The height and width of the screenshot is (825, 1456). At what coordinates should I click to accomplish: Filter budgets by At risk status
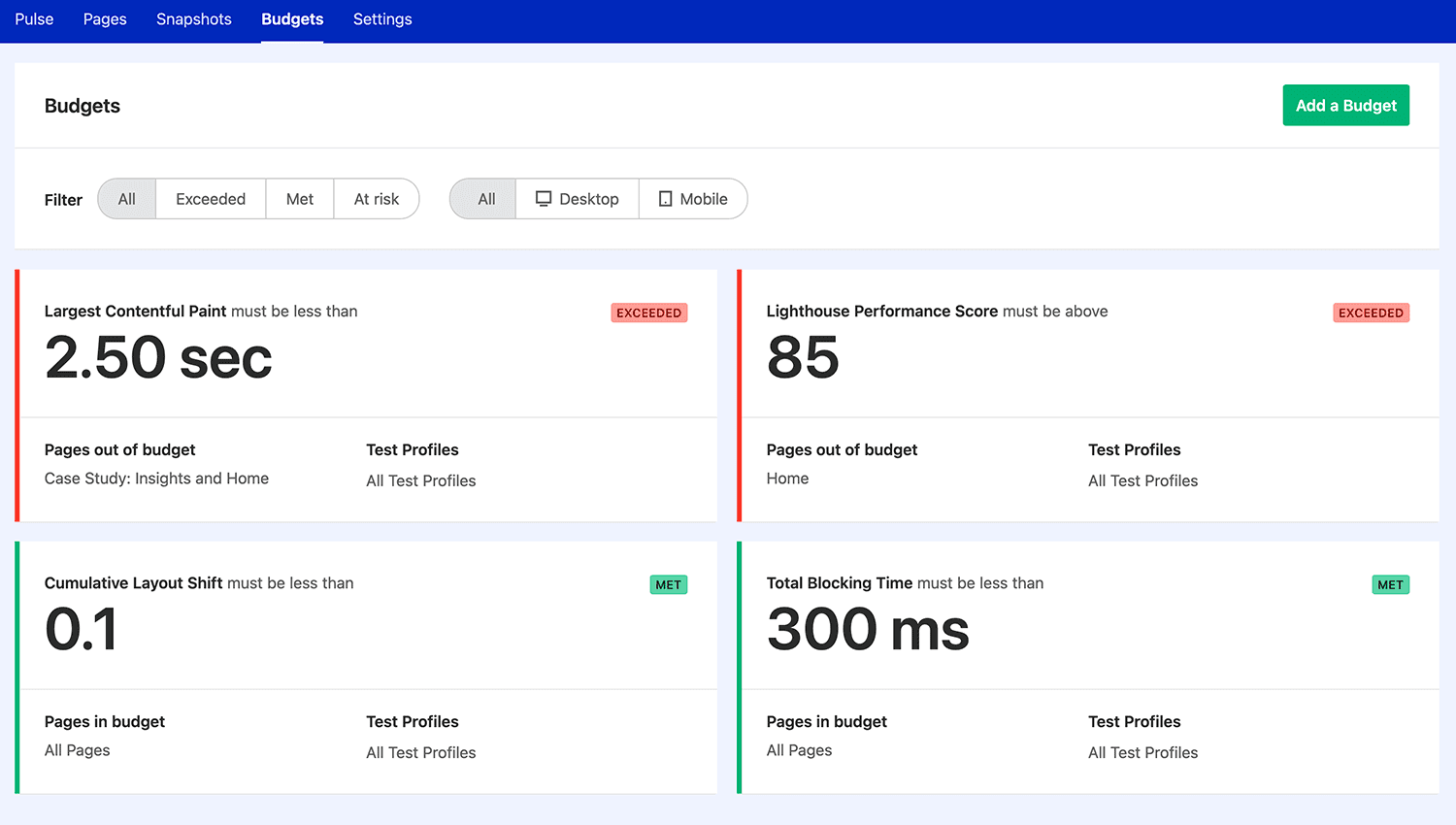click(x=377, y=198)
